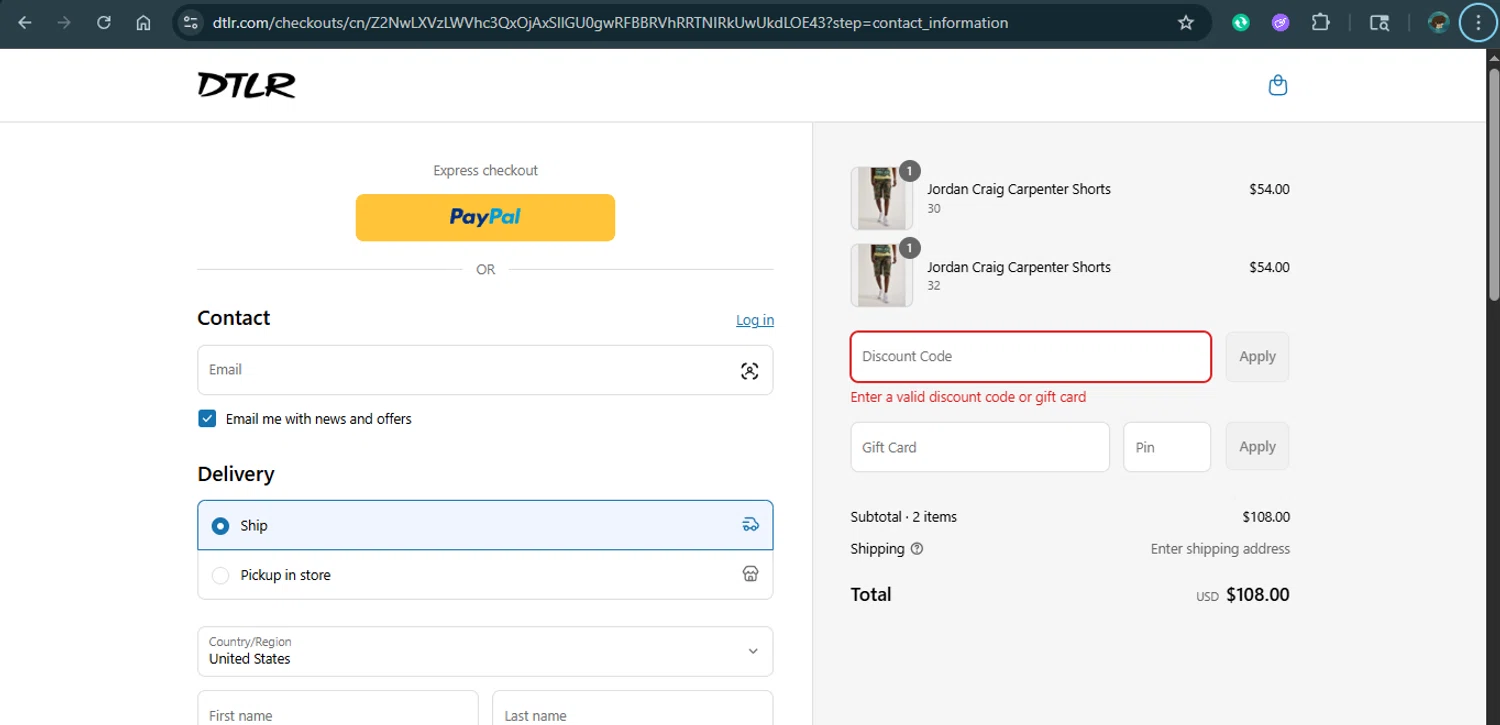Select the Ship delivery option
Viewport: 1500px width, 725px height.
tap(485, 525)
